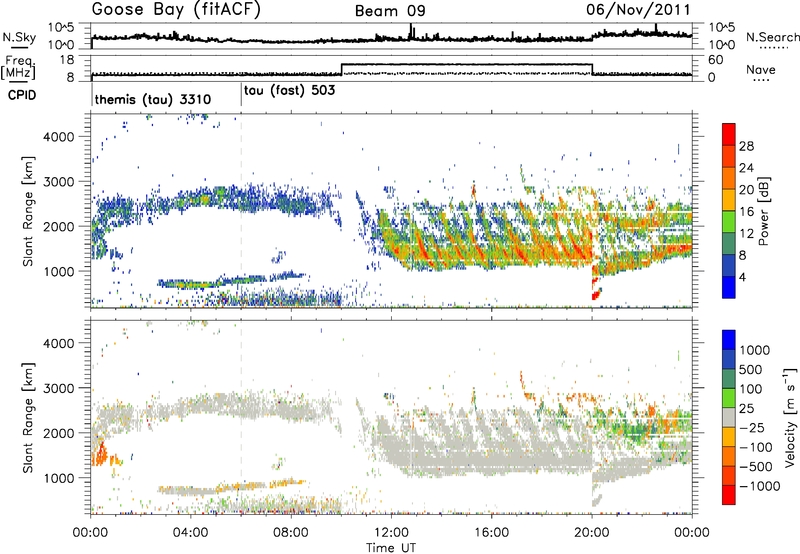The width and height of the screenshot is (800, 554).
Task: Click the dashed CPID change line in power panel
Action: point(241,211)
